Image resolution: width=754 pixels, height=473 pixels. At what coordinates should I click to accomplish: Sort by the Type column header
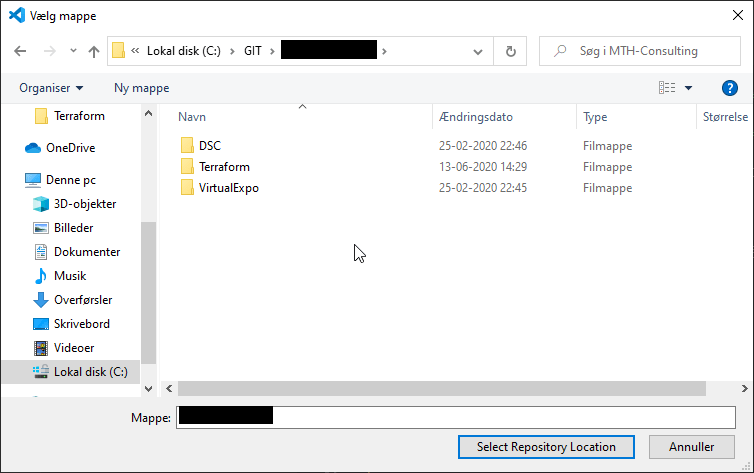pyautogui.click(x=595, y=117)
